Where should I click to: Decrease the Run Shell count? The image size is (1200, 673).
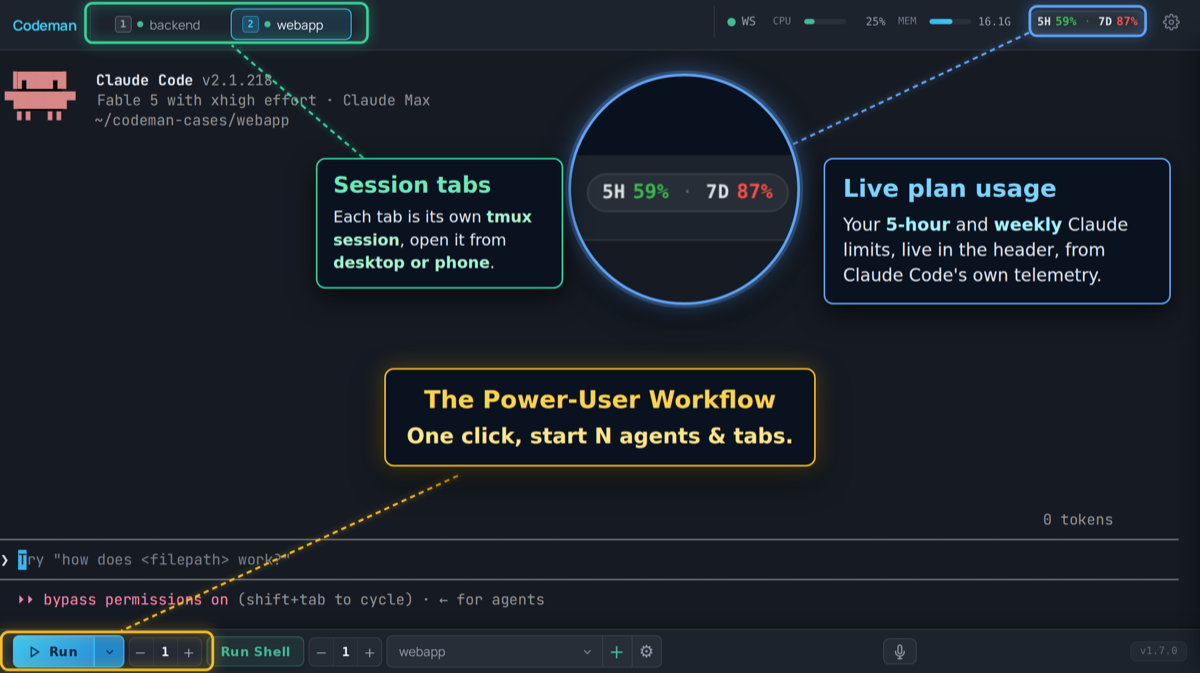click(321, 652)
